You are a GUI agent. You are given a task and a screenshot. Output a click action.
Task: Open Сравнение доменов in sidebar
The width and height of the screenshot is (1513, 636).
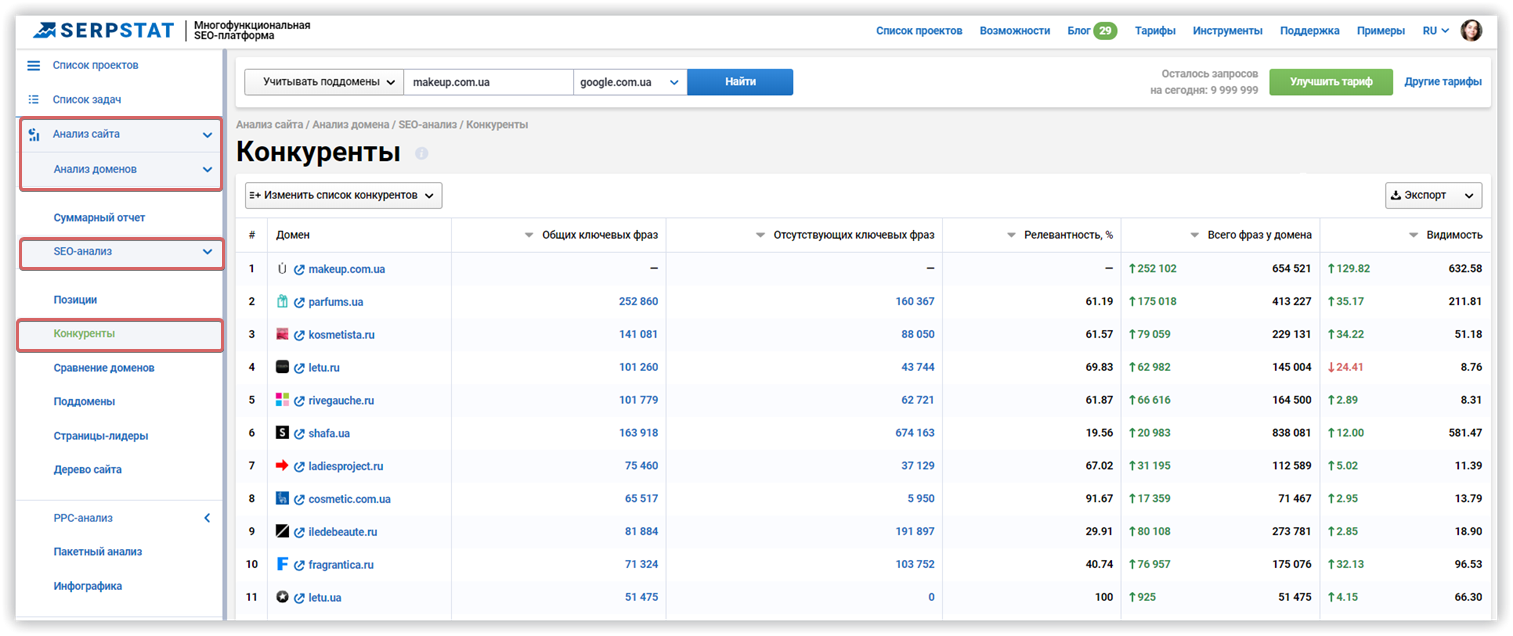[x=104, y=368]
